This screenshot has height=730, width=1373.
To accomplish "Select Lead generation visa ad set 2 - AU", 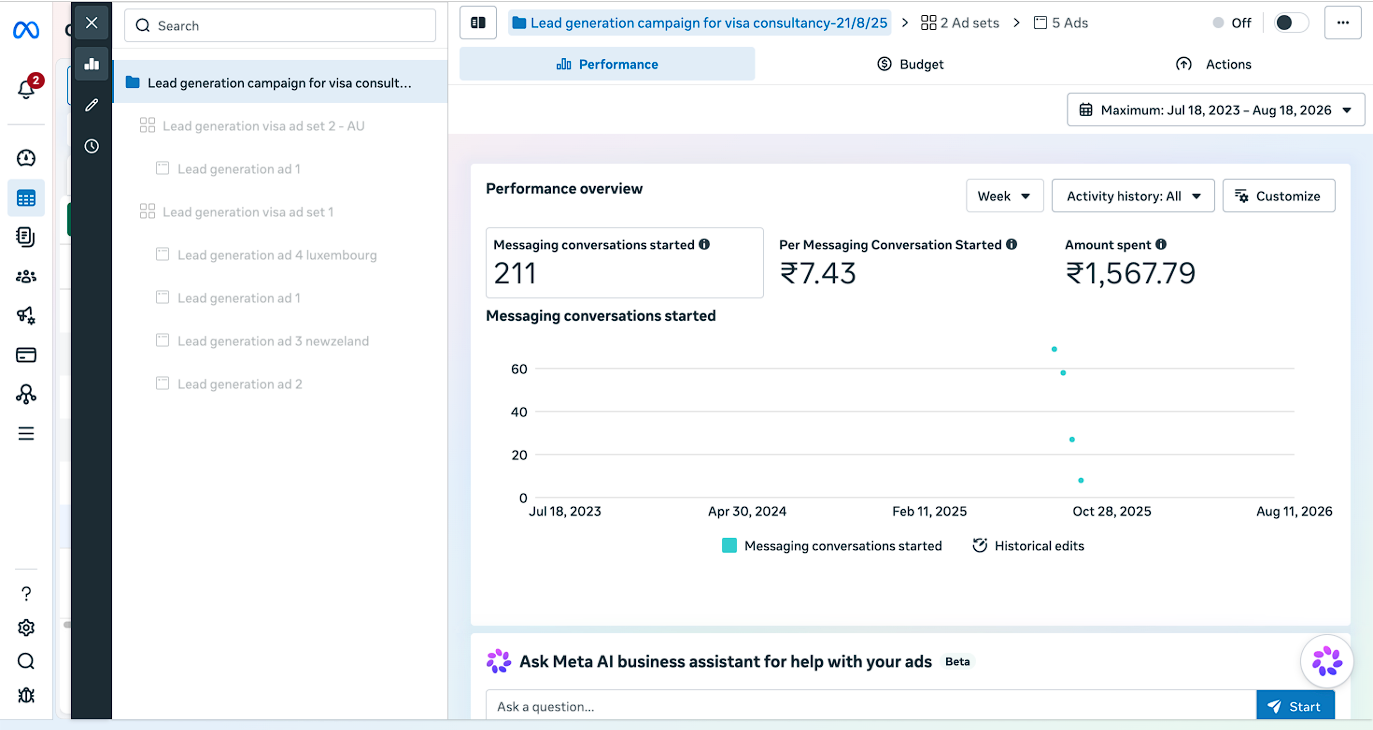I will 263,126.
